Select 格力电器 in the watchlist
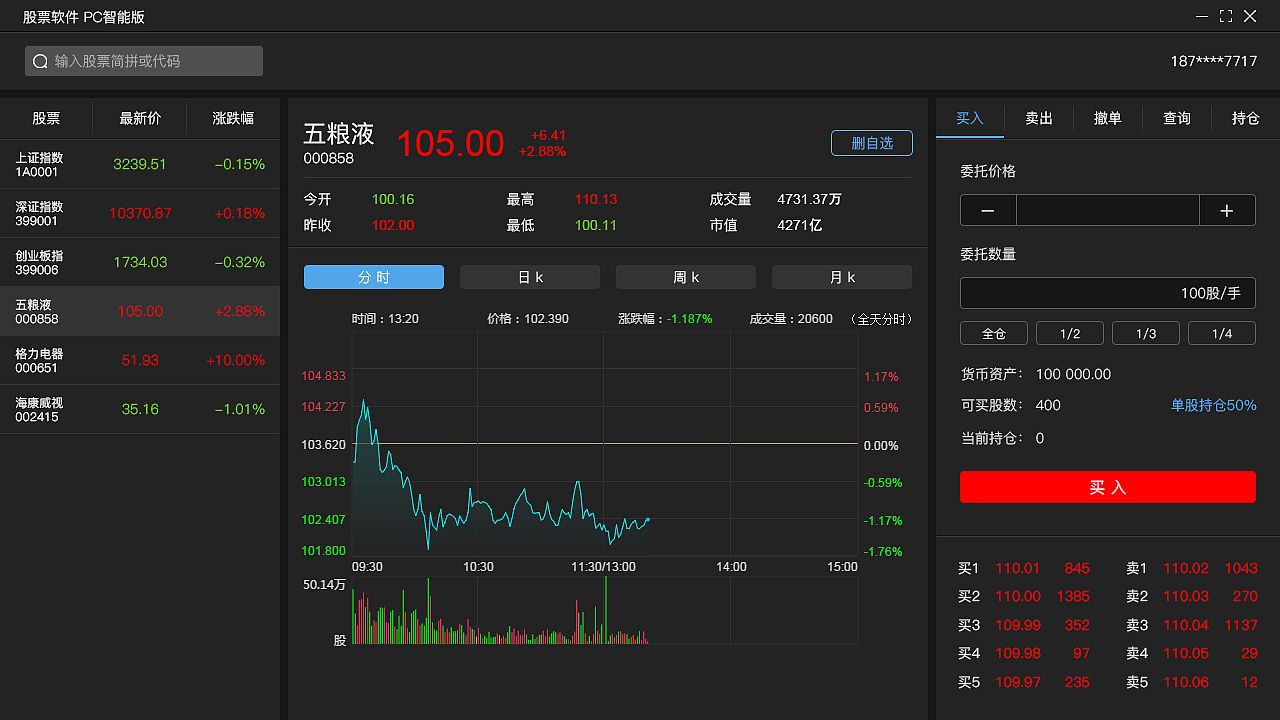Screen dimensions: 1280x720 pyautogui.click(x=140, y=360)
